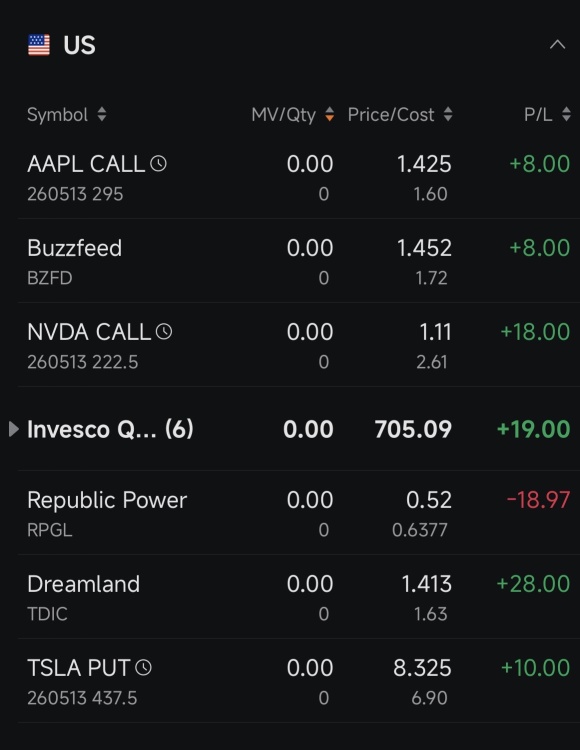Click the Symbol column header
Image resolution: width=580 pixels, height=750 pixels.
click(57, 115)
